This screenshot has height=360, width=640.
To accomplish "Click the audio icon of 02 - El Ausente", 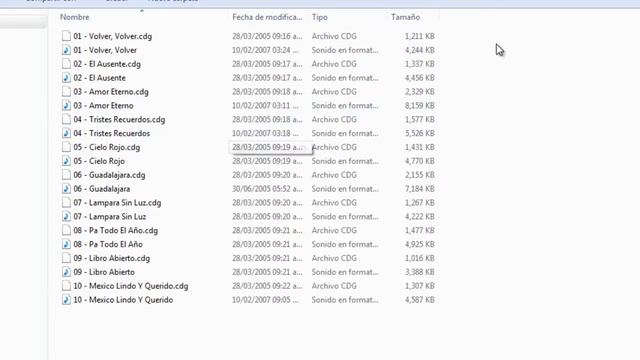I will pos(66,78).
